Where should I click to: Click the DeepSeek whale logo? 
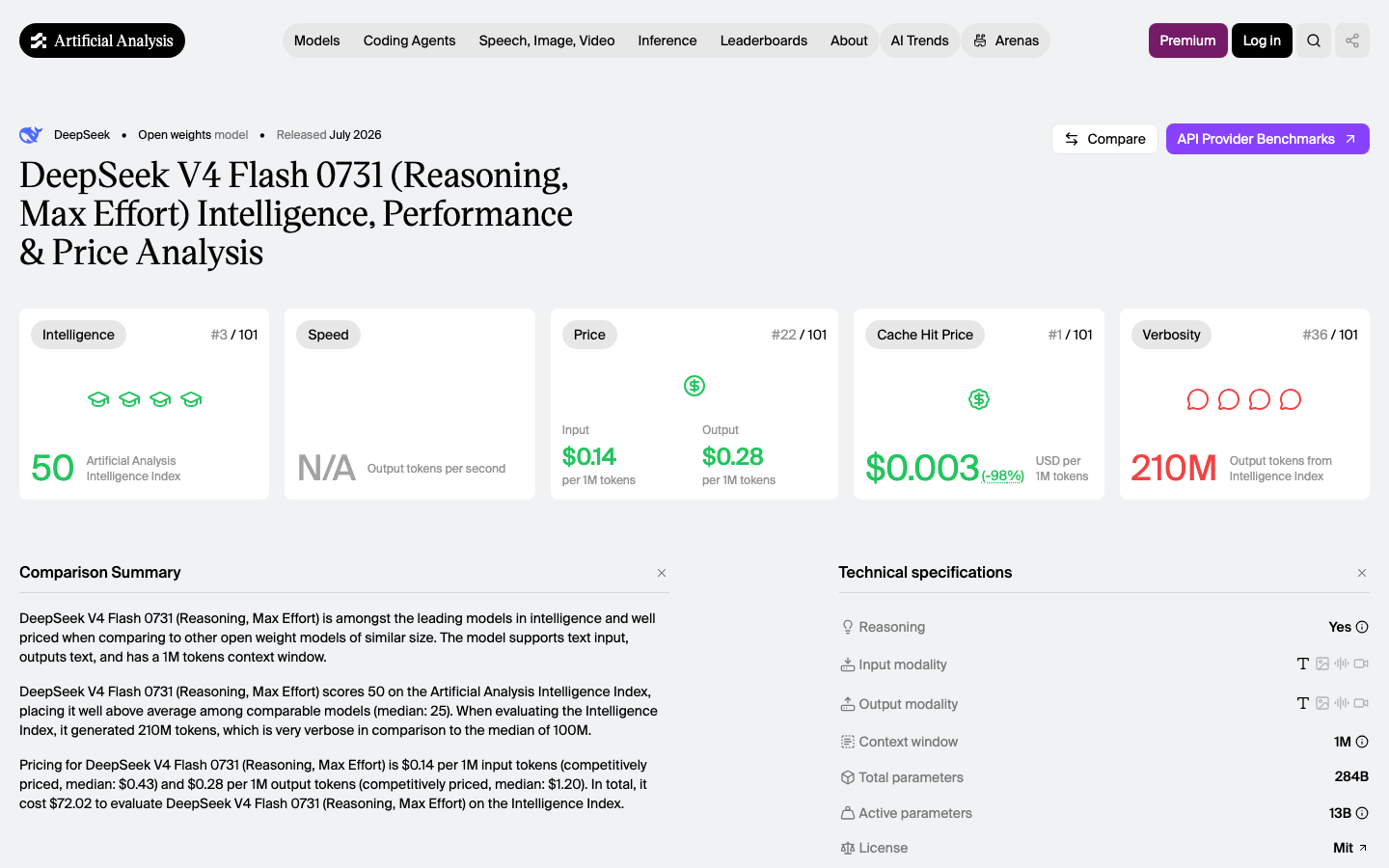coord(31,135)
